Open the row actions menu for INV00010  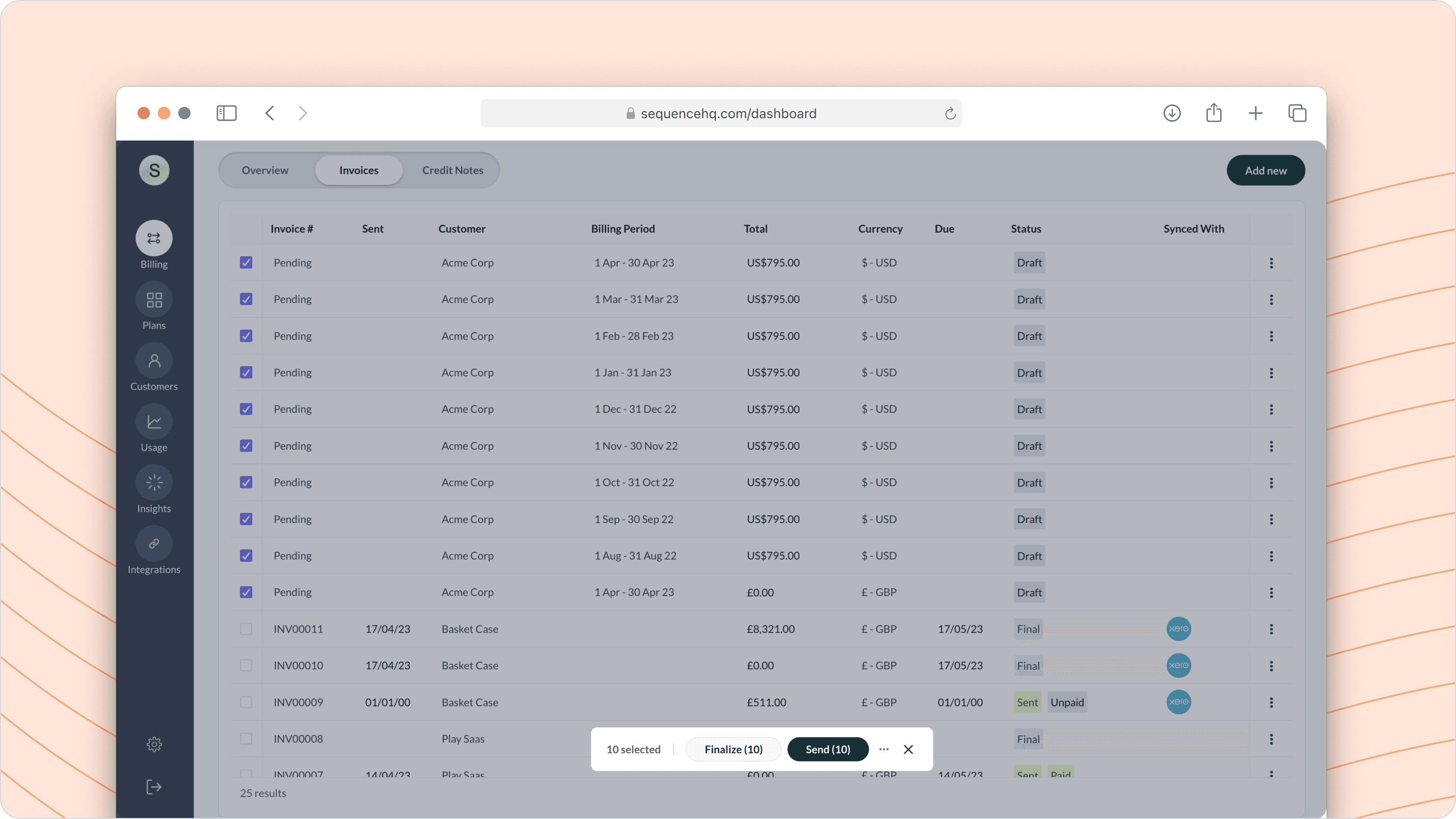(1272, 665)
